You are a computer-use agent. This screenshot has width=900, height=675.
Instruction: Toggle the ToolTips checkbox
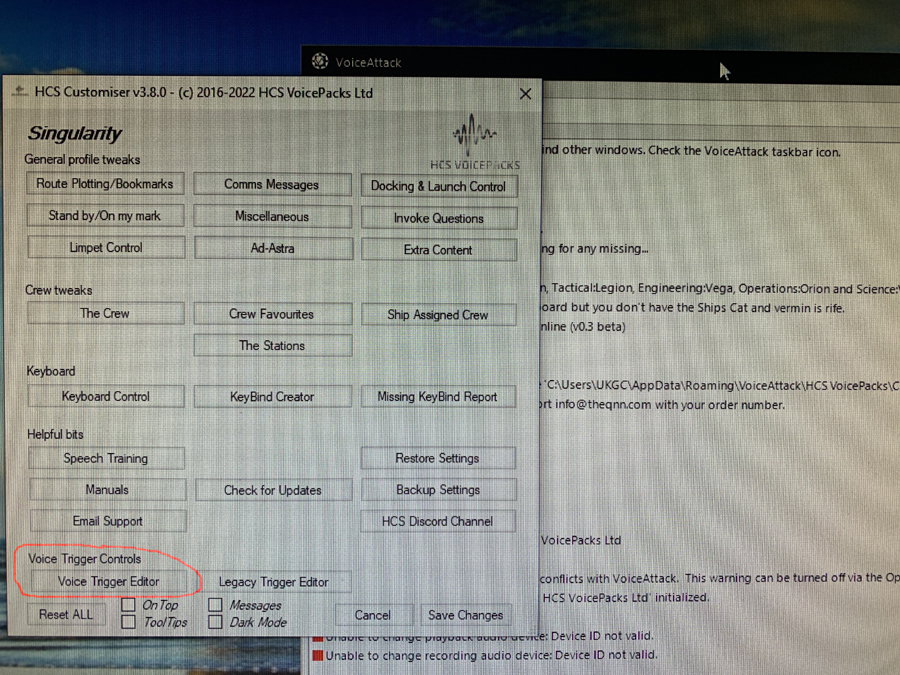[129, 622]
